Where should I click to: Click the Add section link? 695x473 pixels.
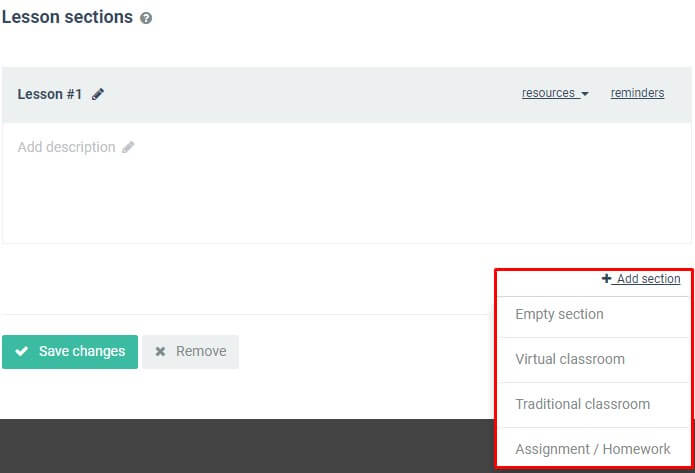click(640, 279)
